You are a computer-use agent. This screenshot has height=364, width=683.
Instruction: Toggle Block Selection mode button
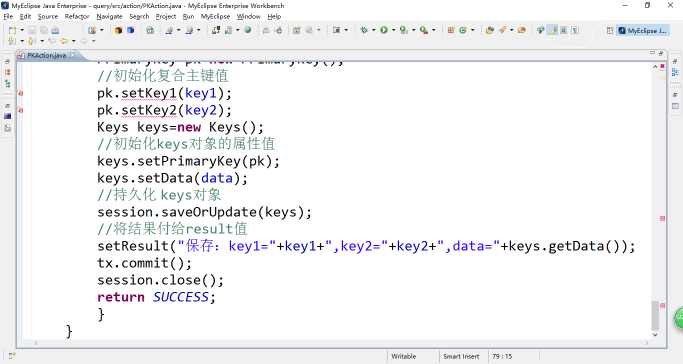click(564, 30)
